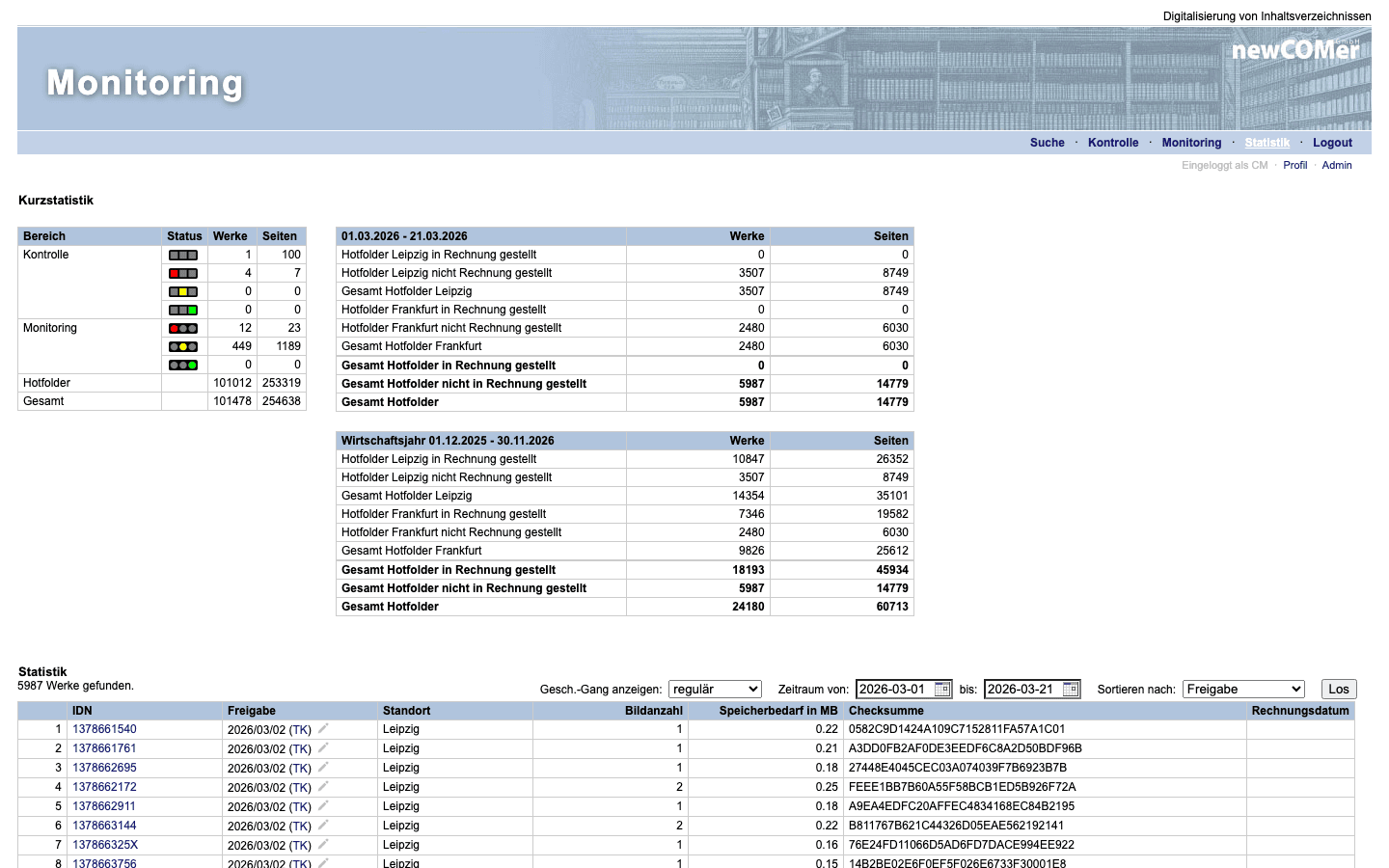1389x868 pixels.
Task: Open calendar picker for the bis date
Action: (x=1071, y=690)
